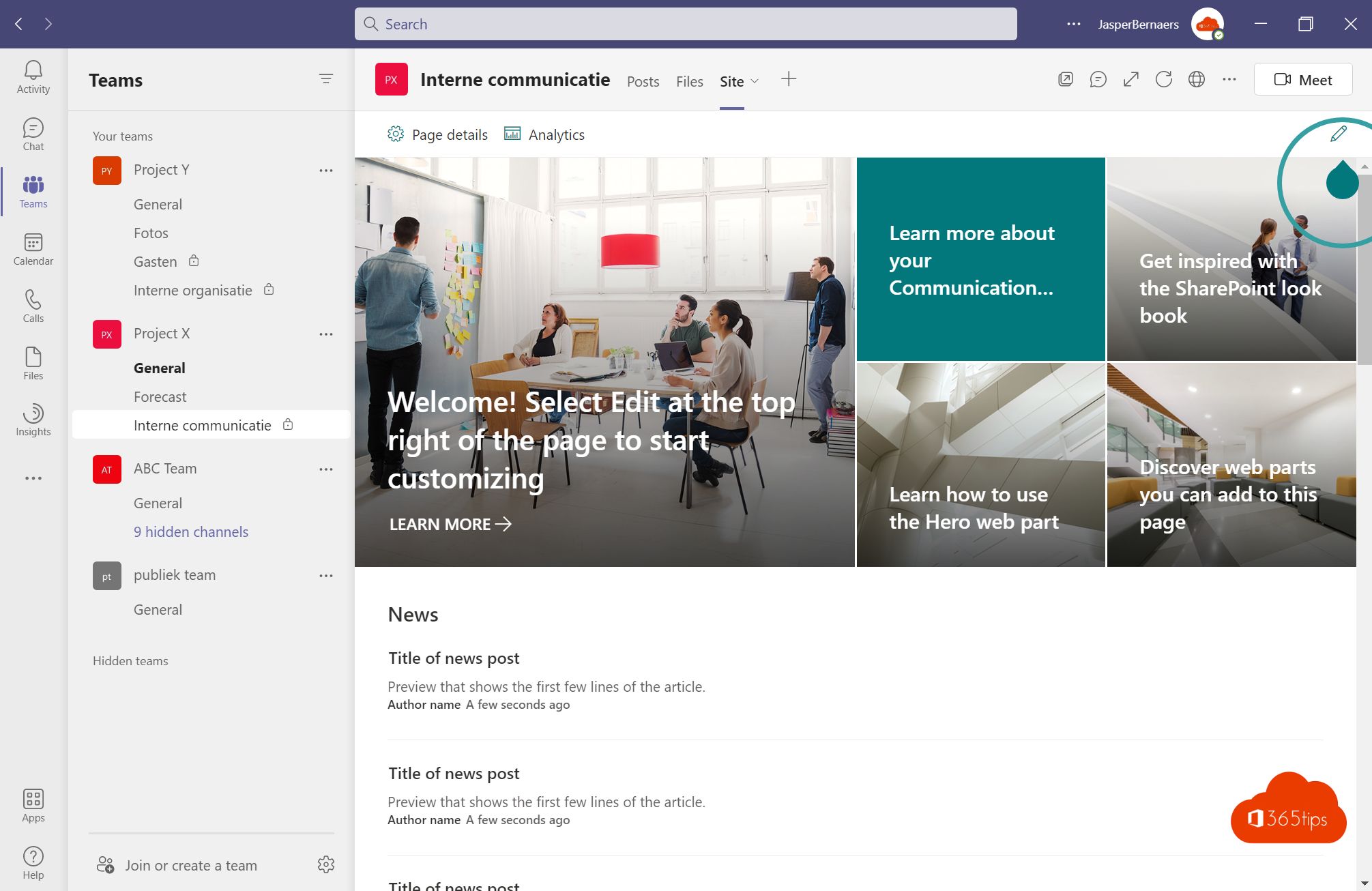
Task: Open Insights app in left rail
Action: point(33,420)
